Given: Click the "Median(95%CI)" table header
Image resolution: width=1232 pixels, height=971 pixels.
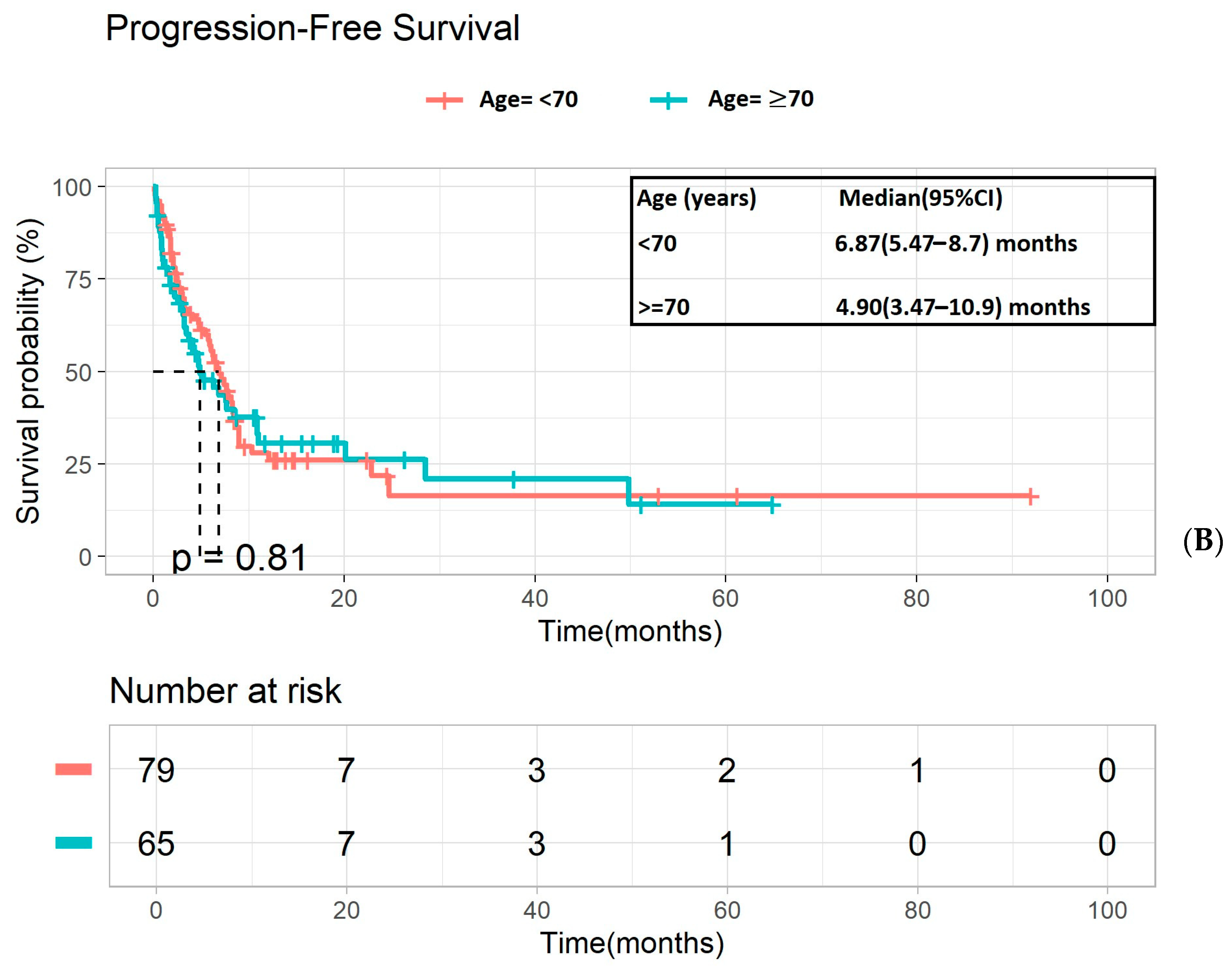Looking at the screenshot, I should [x=920, y=198].
